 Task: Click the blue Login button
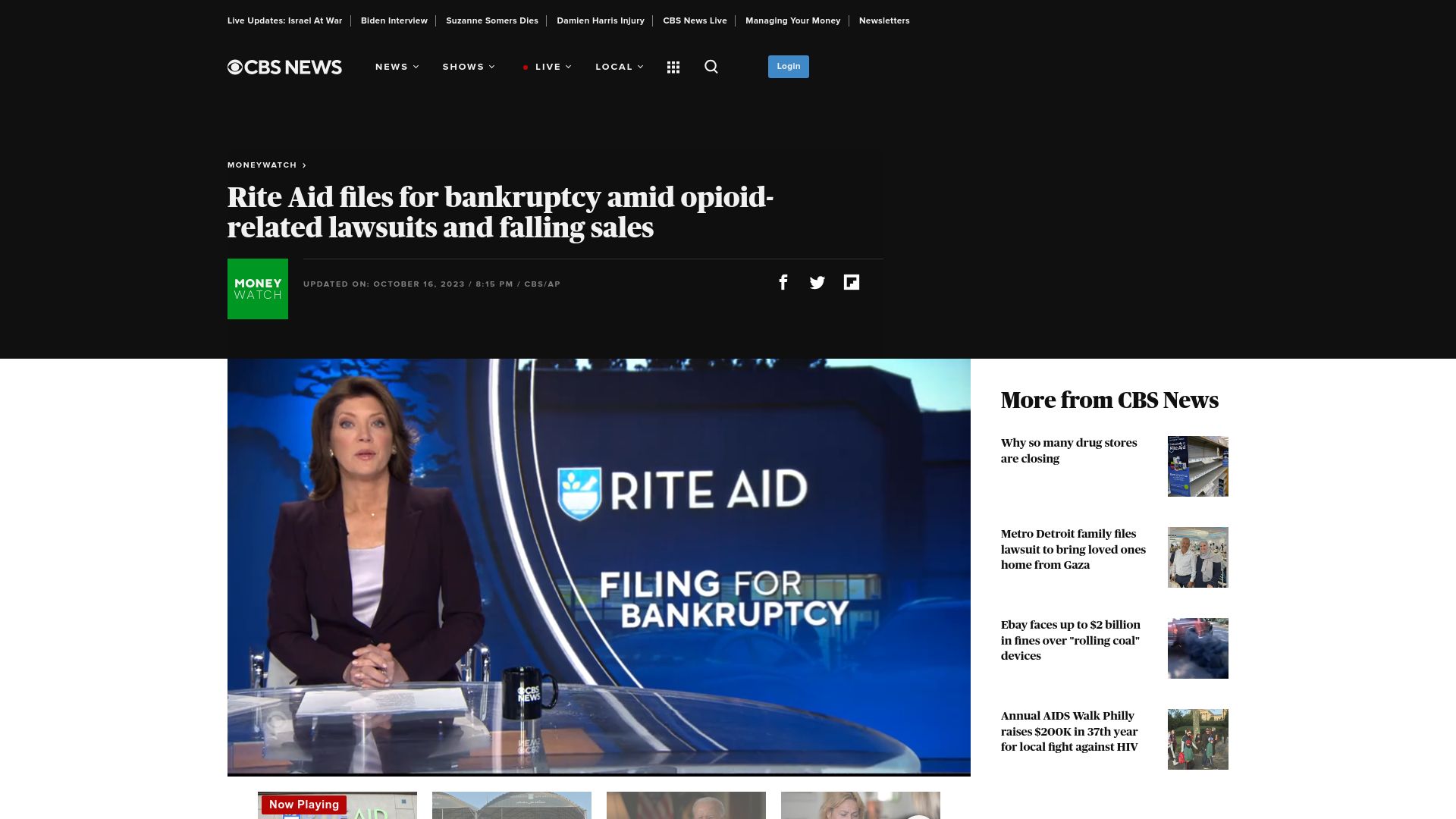coord(788,67)
